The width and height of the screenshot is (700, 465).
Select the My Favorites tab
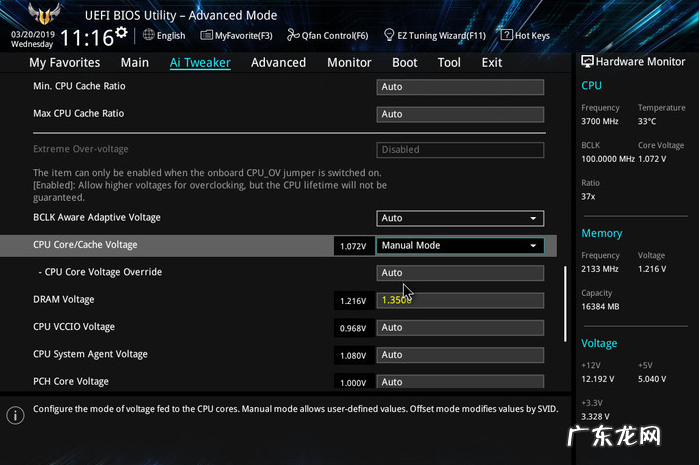pyautogui.click(x=64, y=62)
